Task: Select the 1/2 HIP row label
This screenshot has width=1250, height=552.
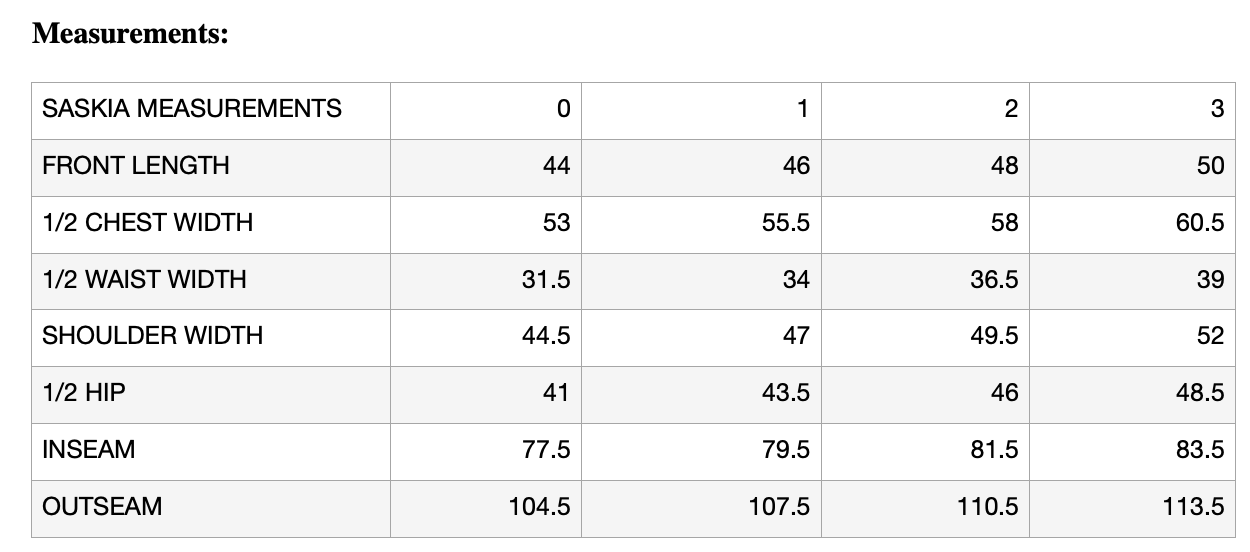Action: click(84, 393)
